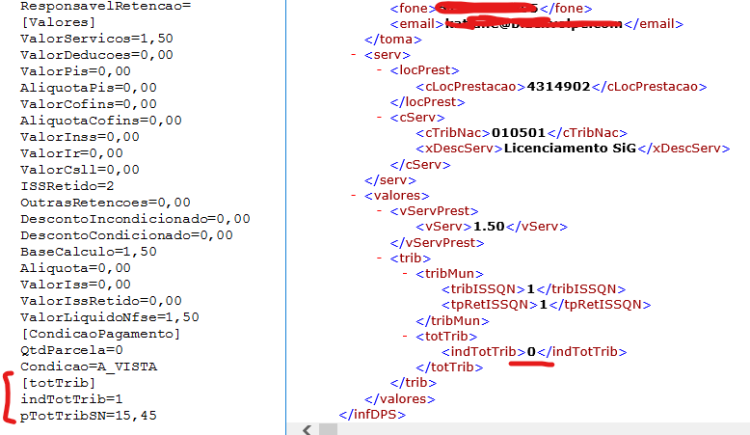The image size is (750, 435).
Task: Click the closing vServPrest tag
Action: [437, 243]
